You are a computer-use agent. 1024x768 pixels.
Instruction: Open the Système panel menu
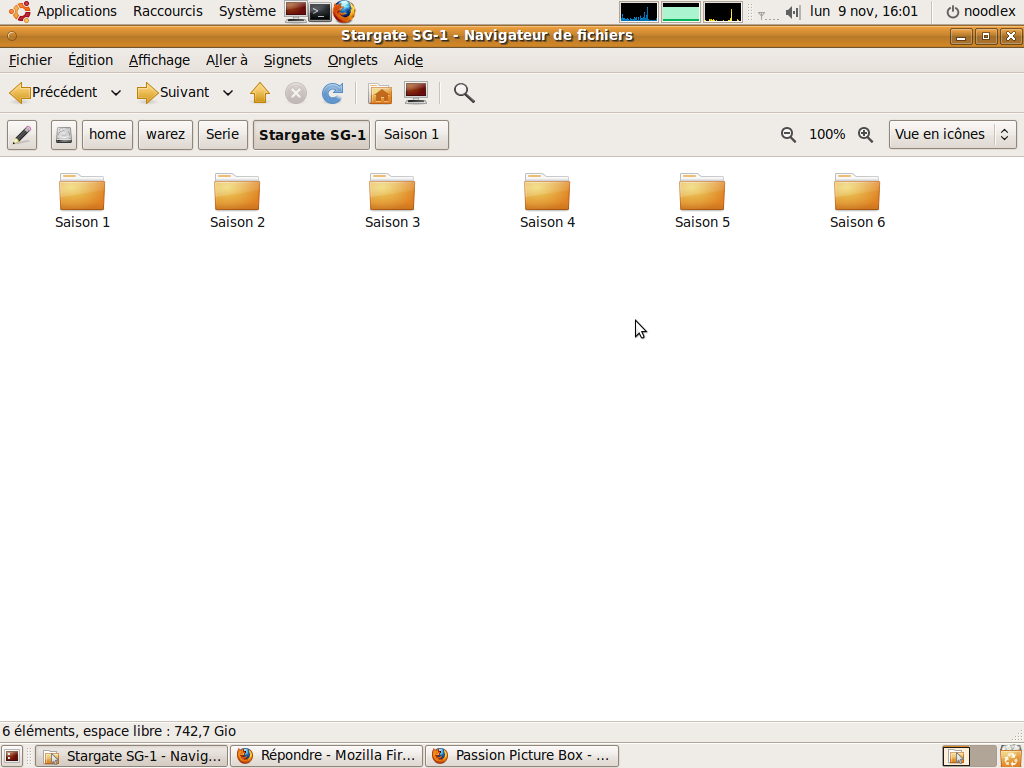pos(247,11)
